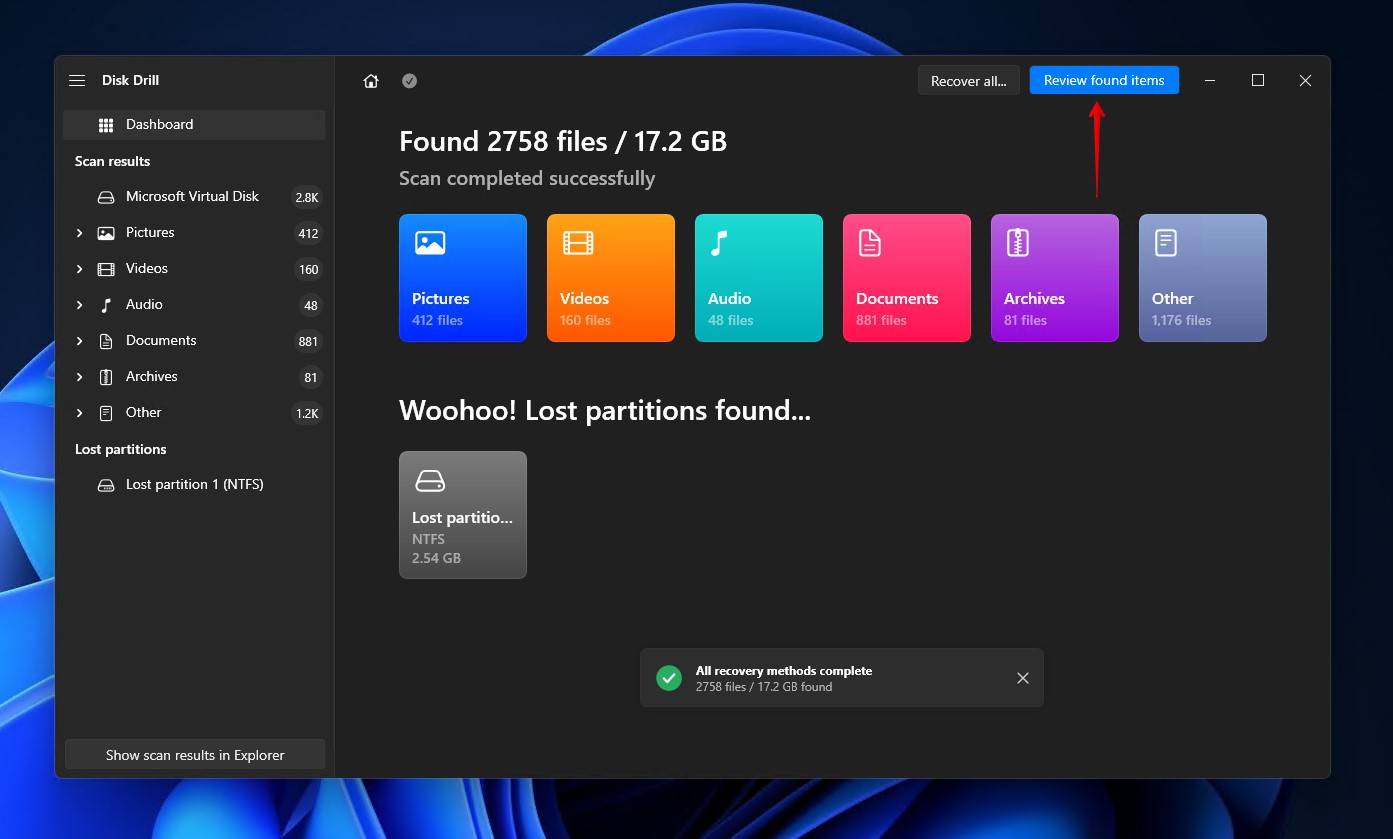Expand the Audio tree node
The image size is (1393, 839).
[79, 305]
